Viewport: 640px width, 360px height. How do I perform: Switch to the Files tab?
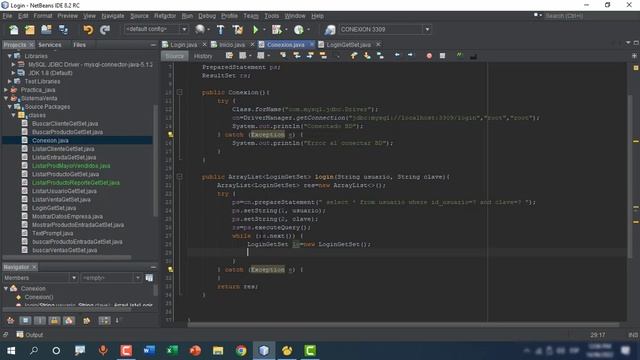(79, 45)
